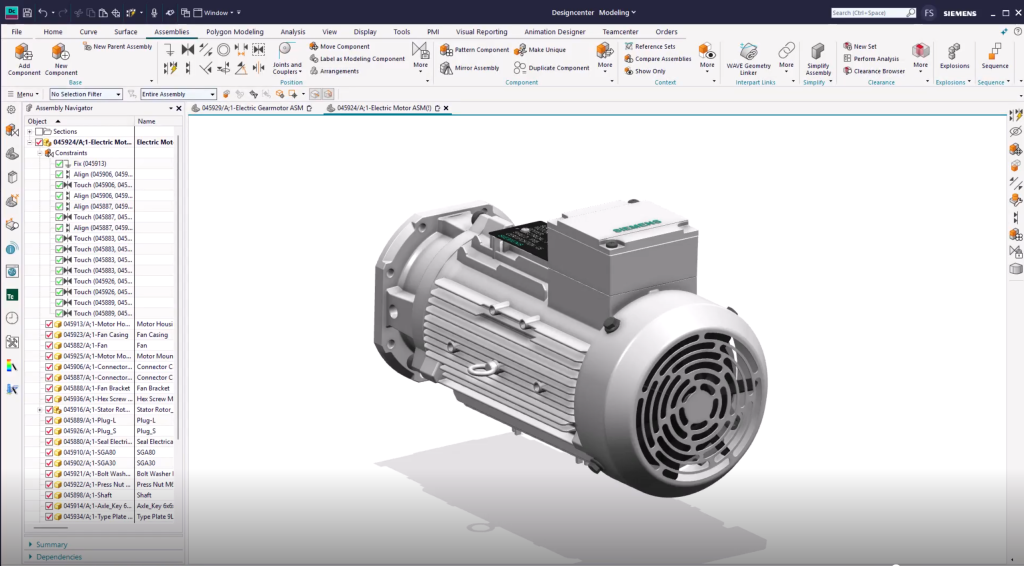Image resolution: width=1024 pixels, height=566 pixels.
Task: Click in the Search field
Action: (x=869, y=12)
